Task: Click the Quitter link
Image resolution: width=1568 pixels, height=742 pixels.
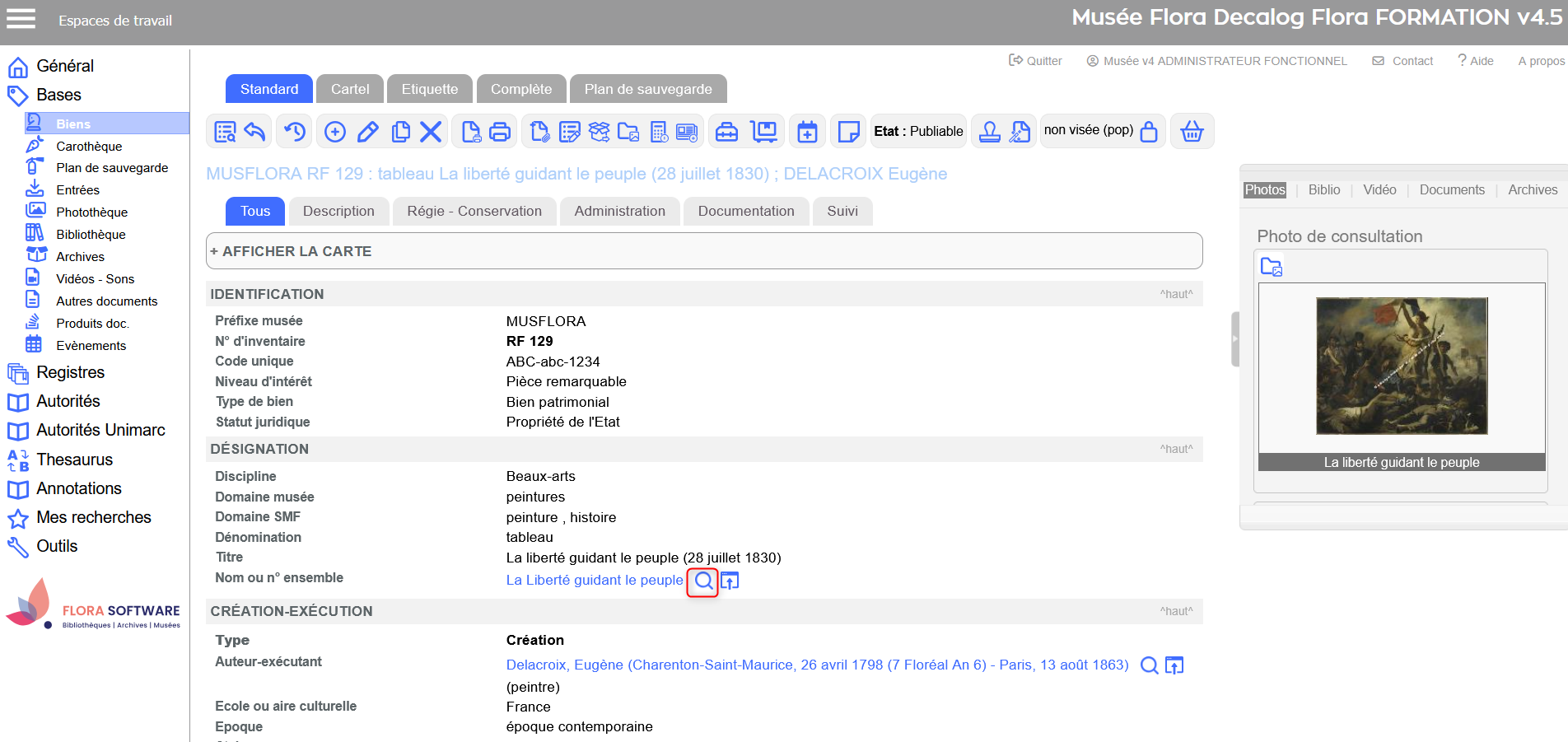Action: pyautogui.click(x=1036, y=61)
